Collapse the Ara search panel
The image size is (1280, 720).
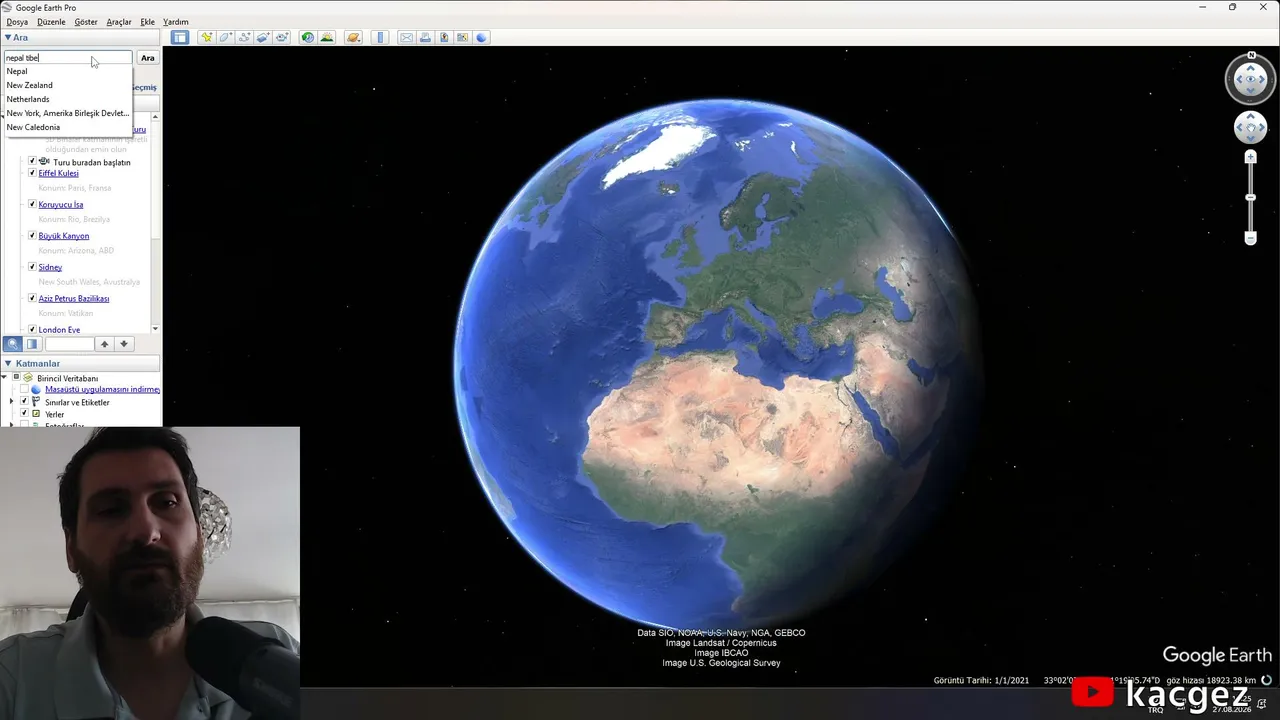(8, 38)
